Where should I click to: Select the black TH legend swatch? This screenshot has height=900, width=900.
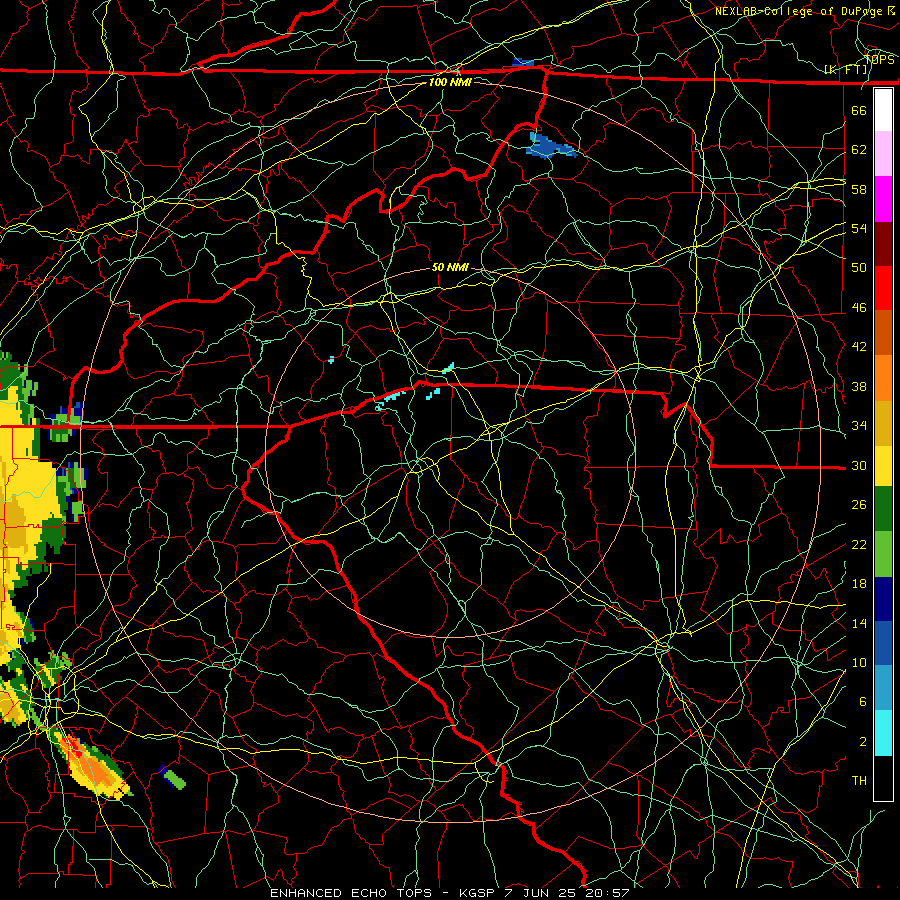pyautogui.click(x=883, y=778)
